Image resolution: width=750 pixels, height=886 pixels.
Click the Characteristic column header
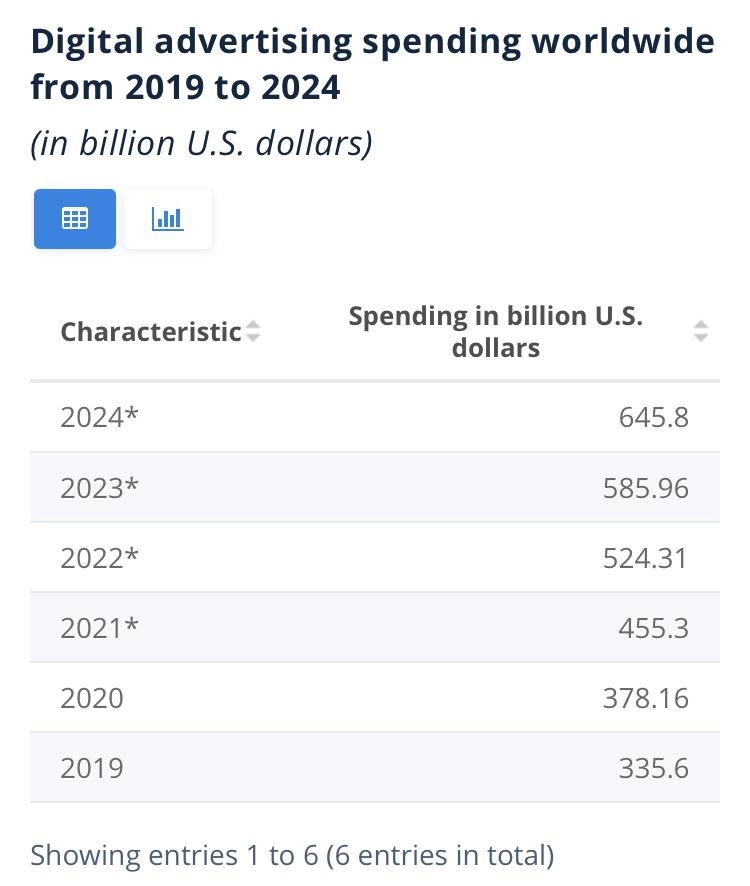click(151, 332)
